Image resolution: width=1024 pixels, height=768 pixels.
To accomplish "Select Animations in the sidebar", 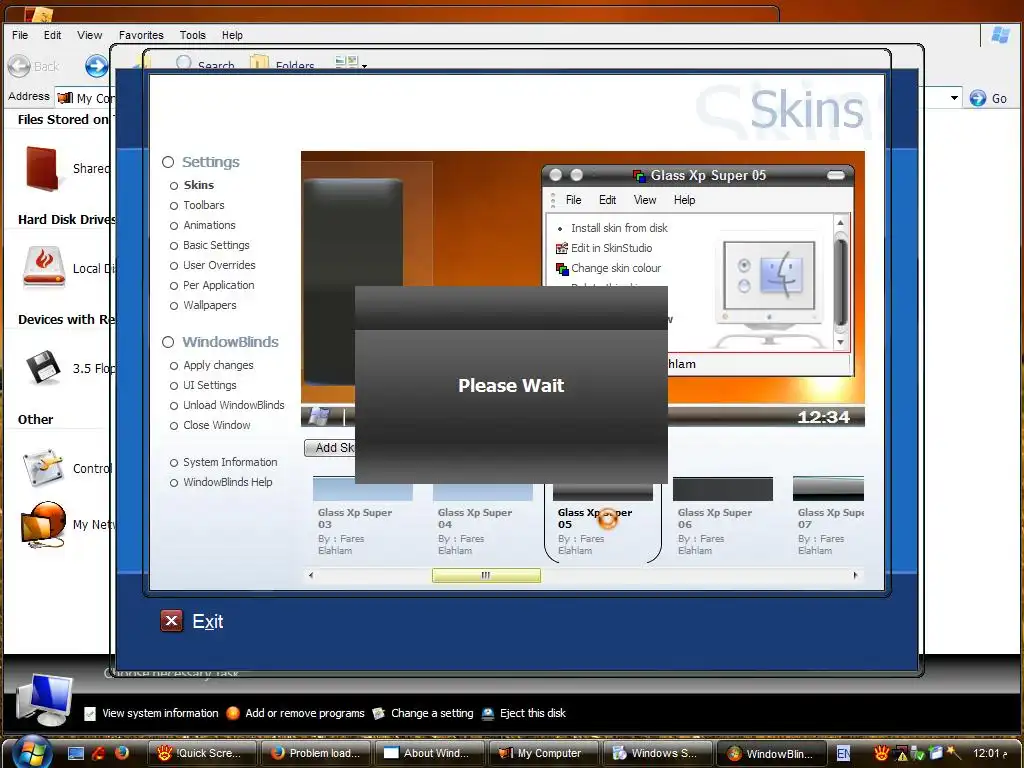I will (209, 225).
